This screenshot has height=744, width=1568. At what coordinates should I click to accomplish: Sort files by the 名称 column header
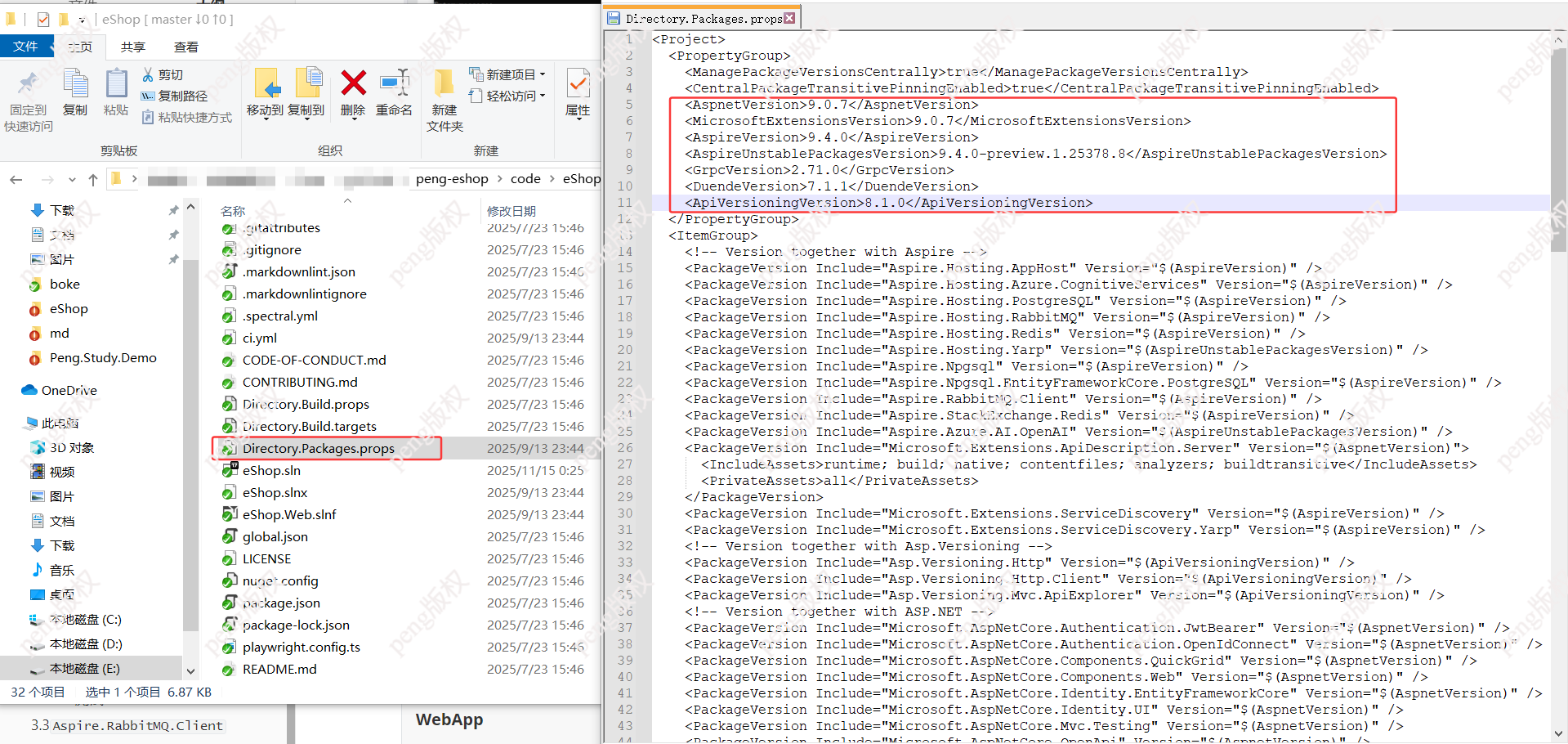point(233,211)
